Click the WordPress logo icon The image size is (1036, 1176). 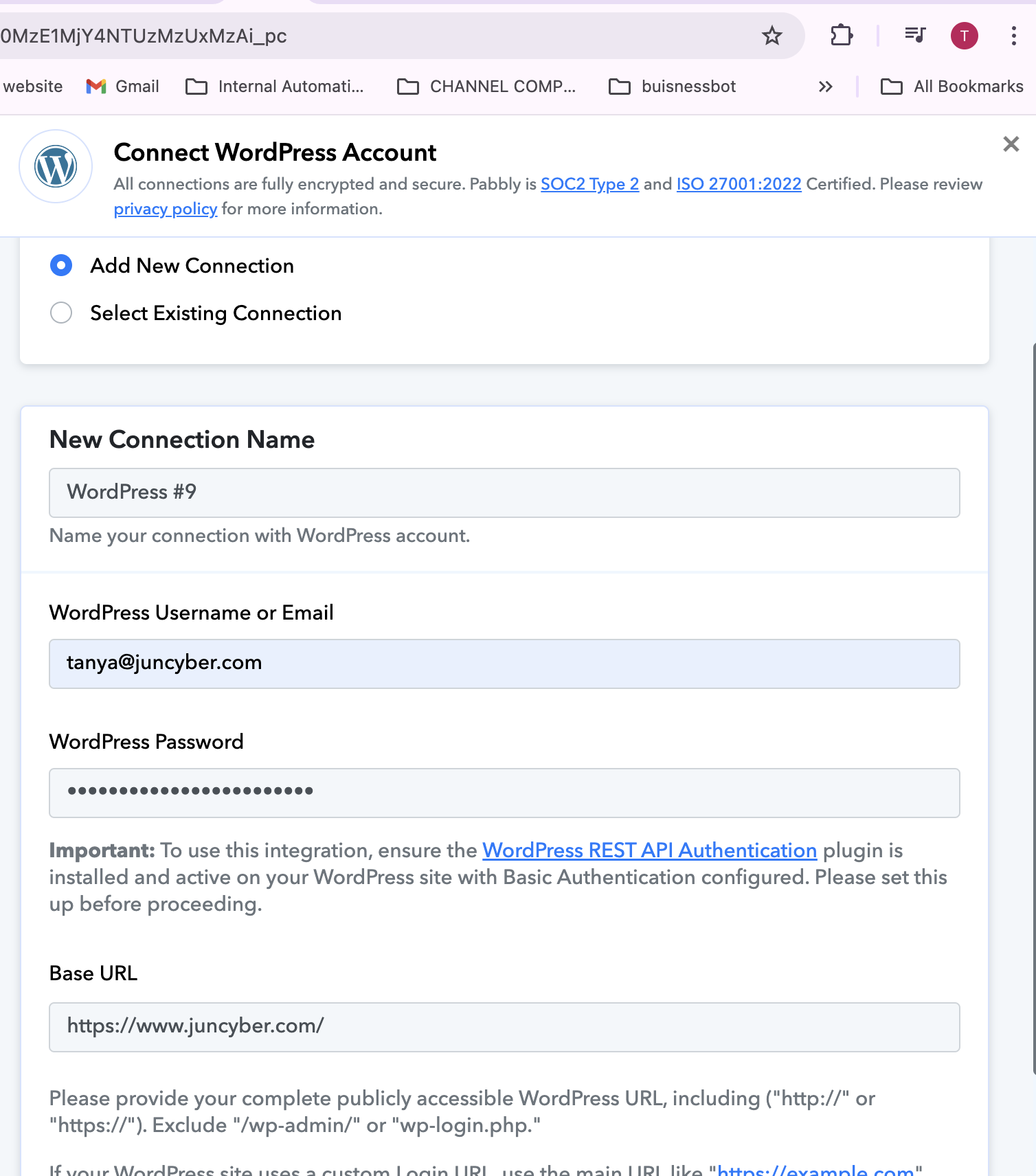coord(56,166)
